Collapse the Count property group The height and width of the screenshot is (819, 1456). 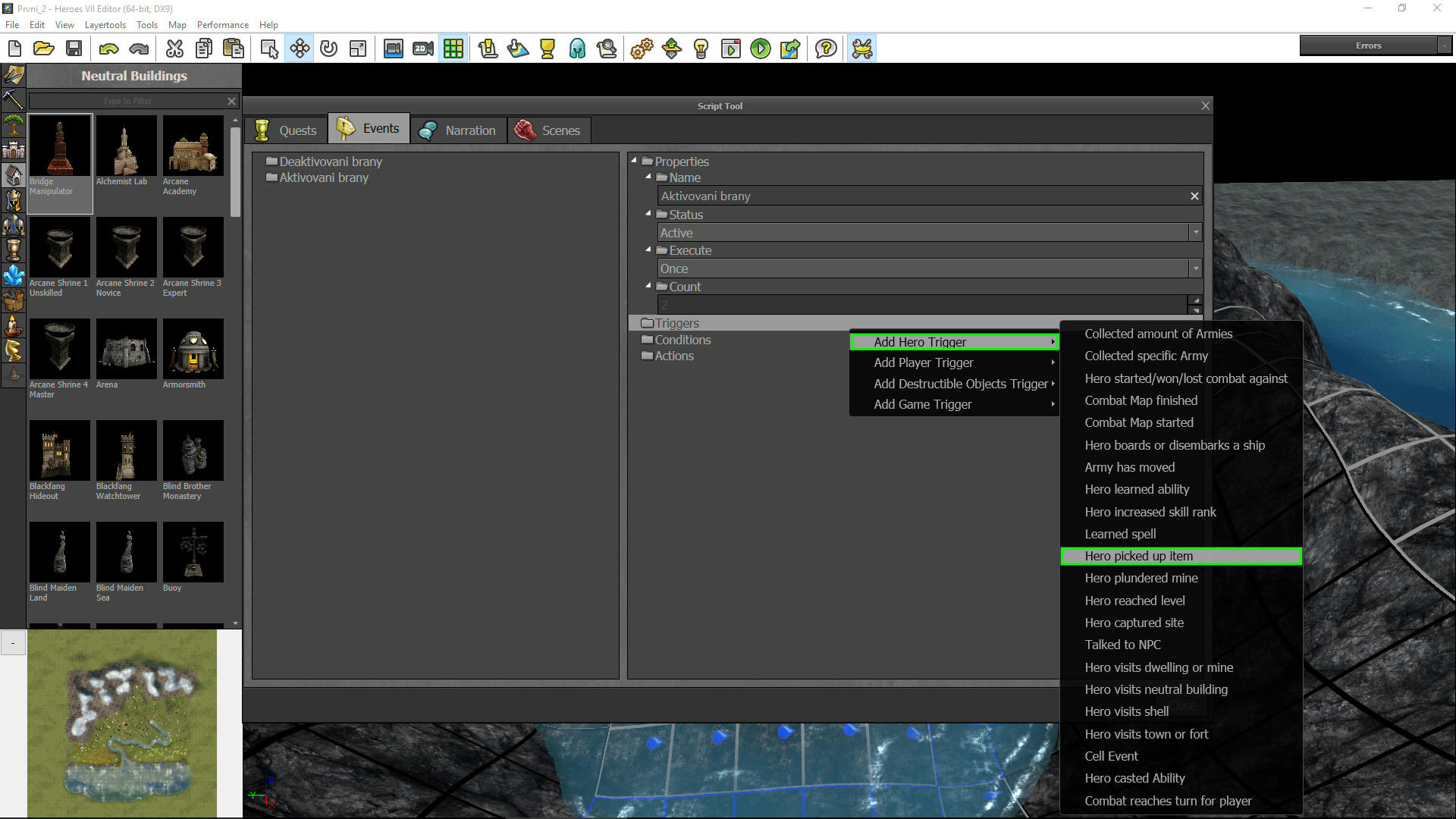[x=648, y=286]
